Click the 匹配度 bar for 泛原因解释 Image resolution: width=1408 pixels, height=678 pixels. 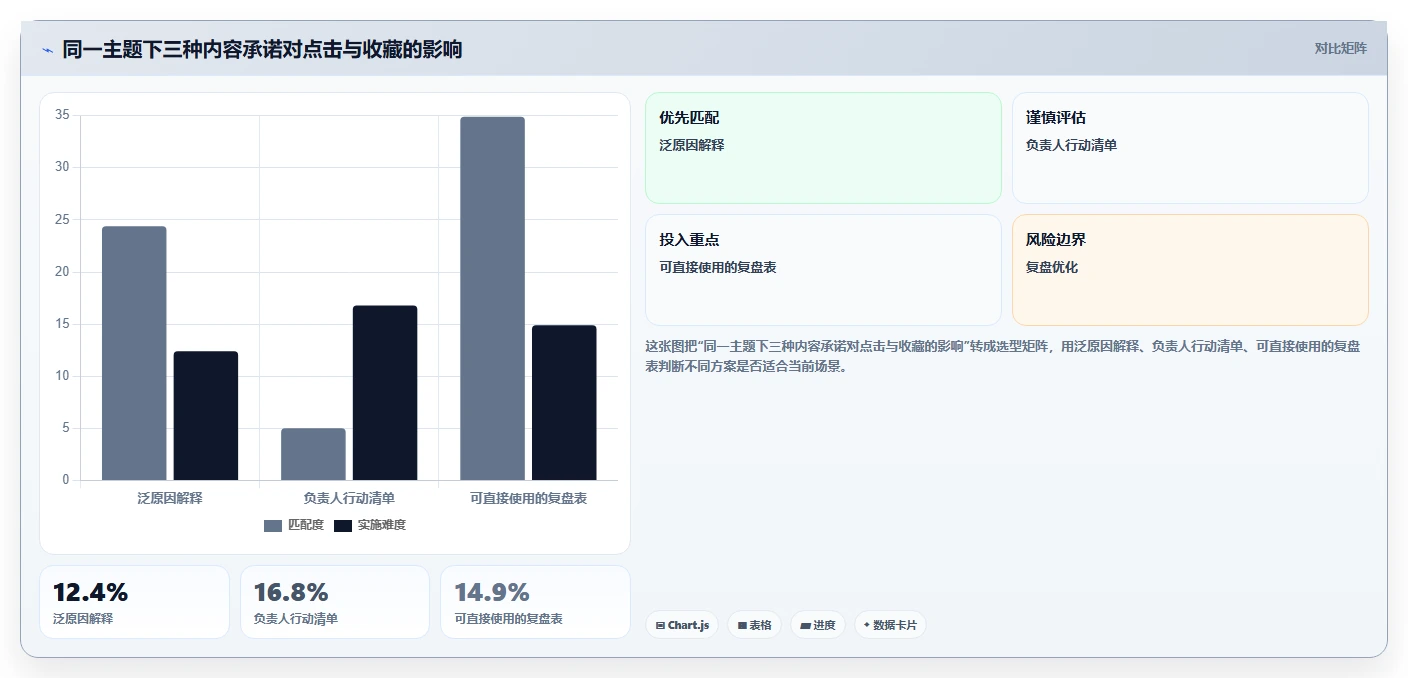click(134, 353)
